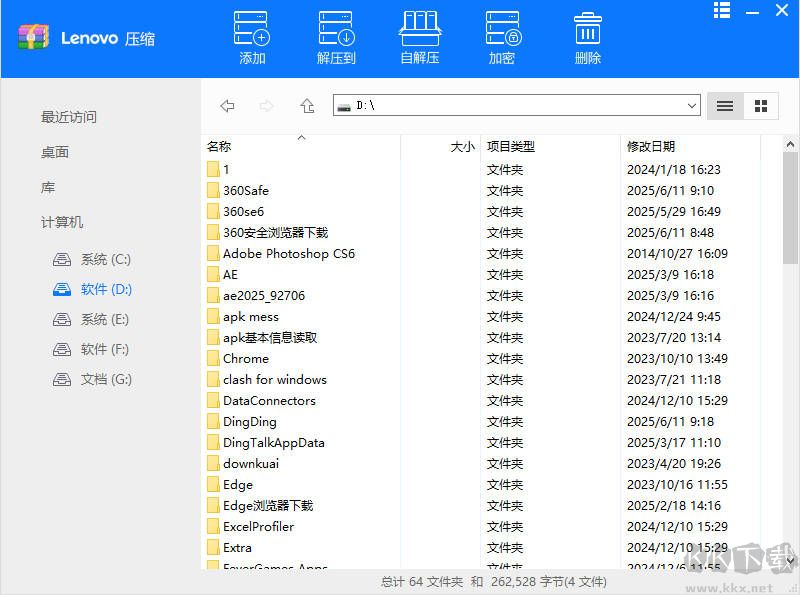Go back with the left arrow
Viewport: 800px width, 595px height.
tap(227, 106)
